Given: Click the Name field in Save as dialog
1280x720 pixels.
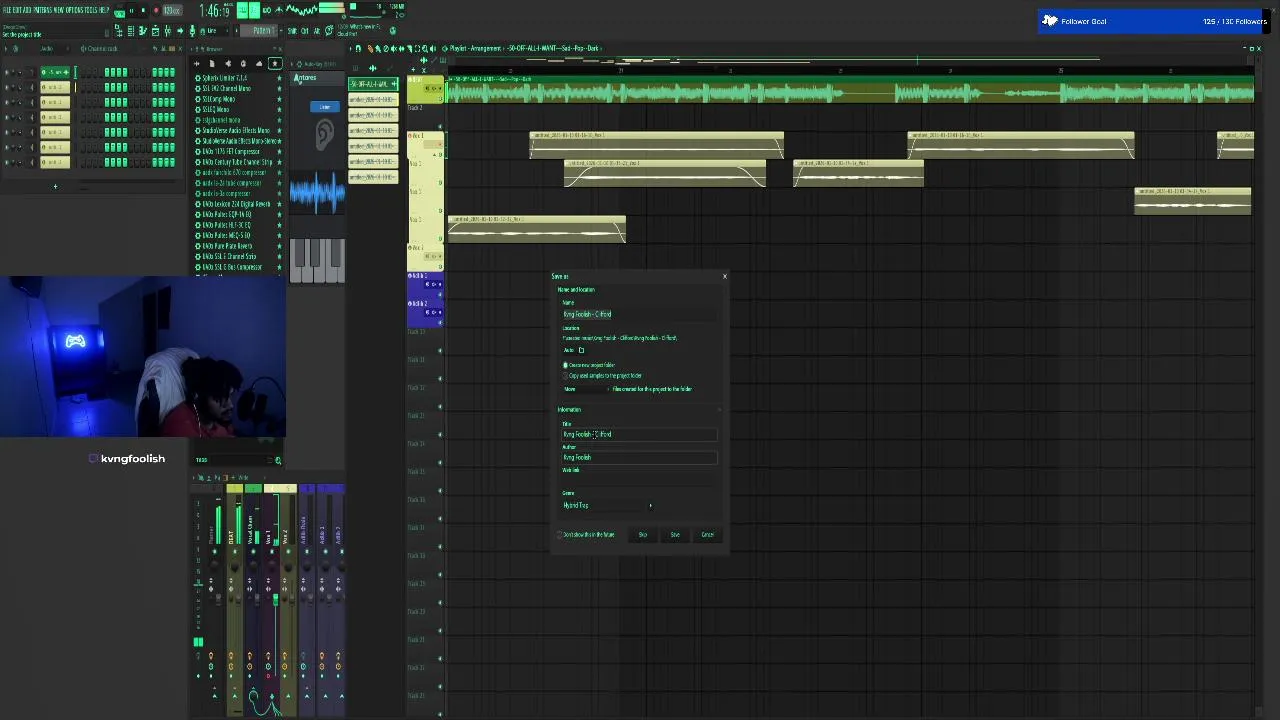Looking at the screenshot, I should point(639,314).
